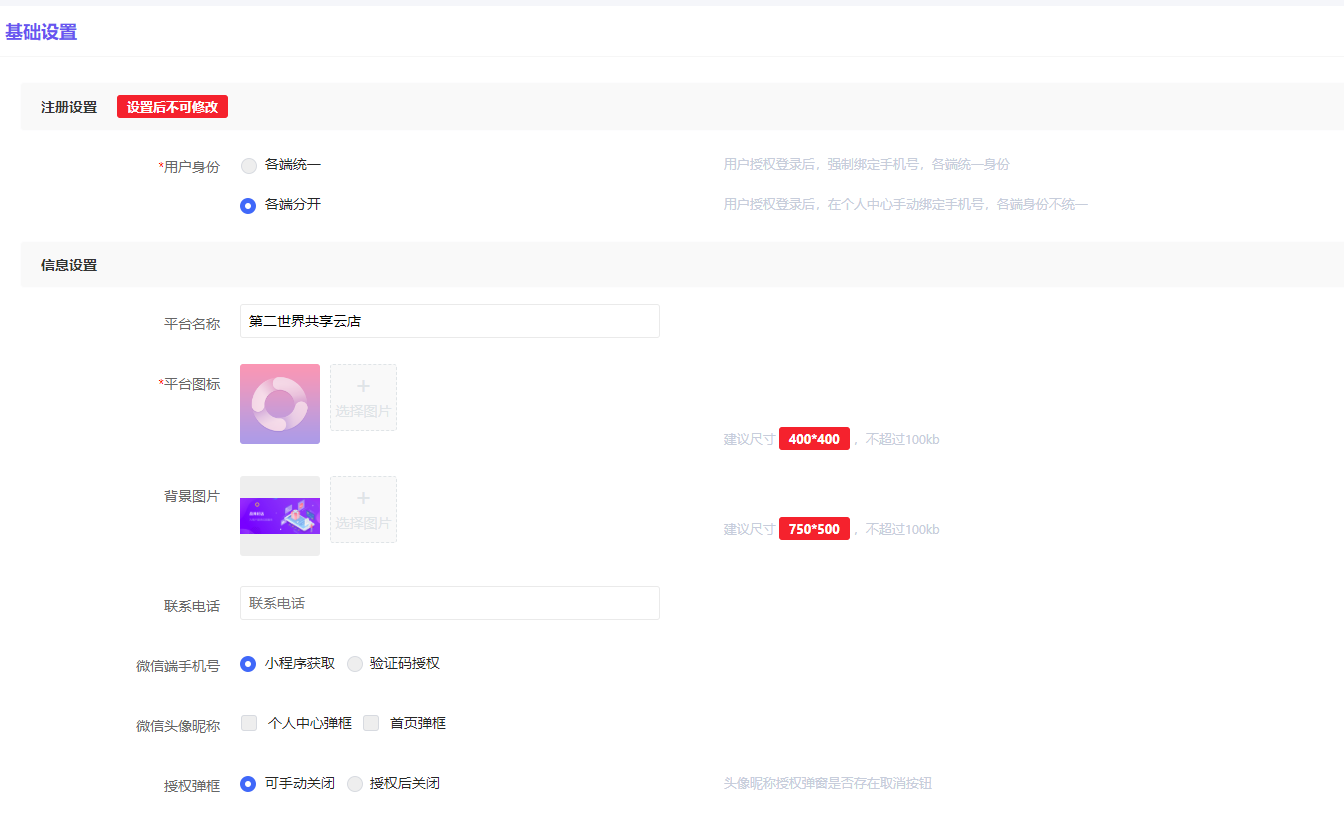Click the plus icon beside the platform icon
This screenshot has width=1344, height=822.
363,387
